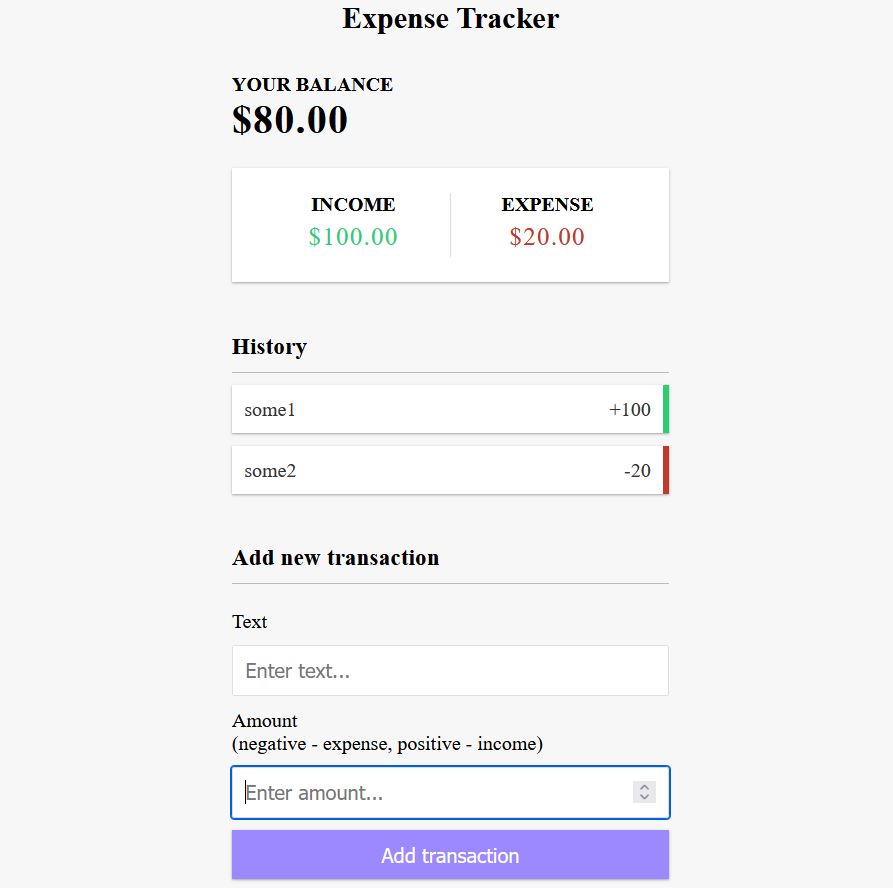The width and height of the screenshot is (893, 888).
Task: Focus the Enter text input field
Action: (450, 670)
